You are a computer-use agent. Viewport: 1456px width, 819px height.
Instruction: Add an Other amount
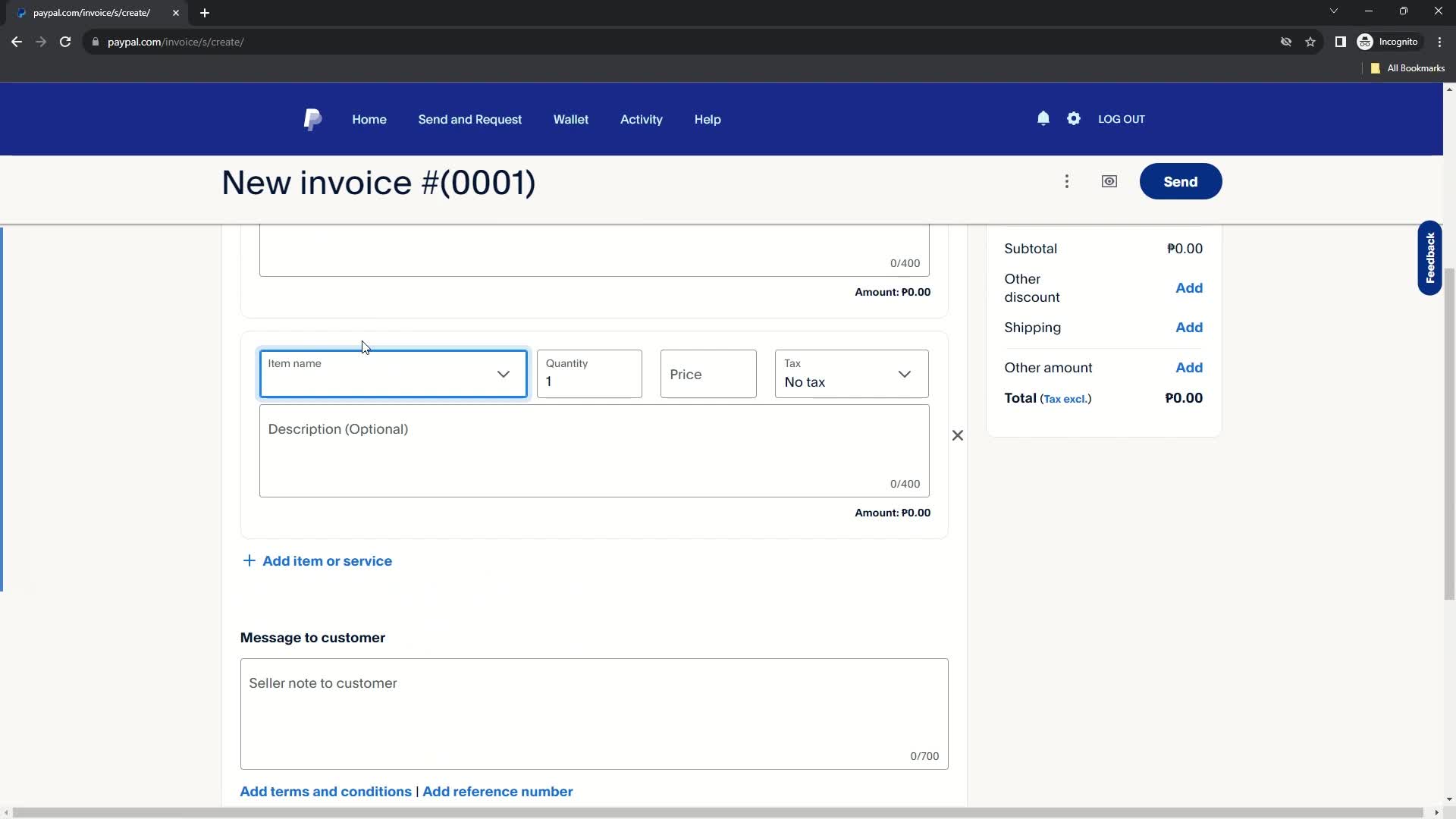(1189, 368)
